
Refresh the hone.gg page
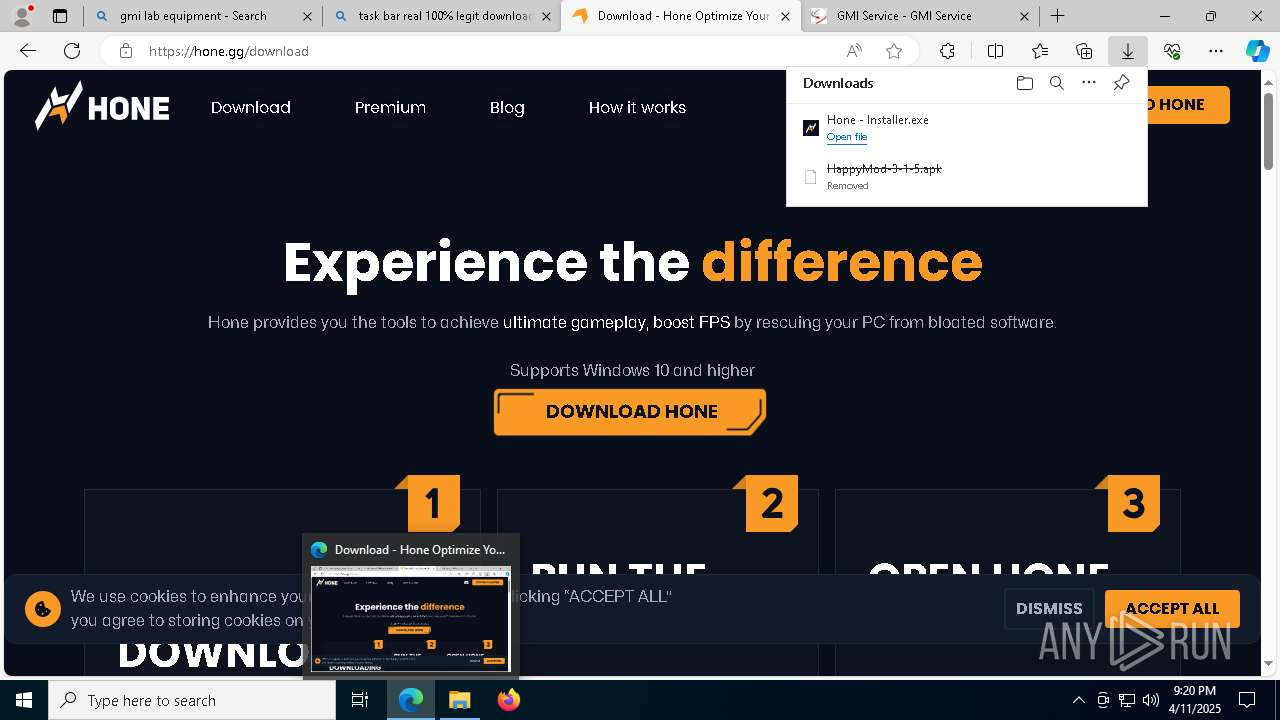(x=72, y=51)
